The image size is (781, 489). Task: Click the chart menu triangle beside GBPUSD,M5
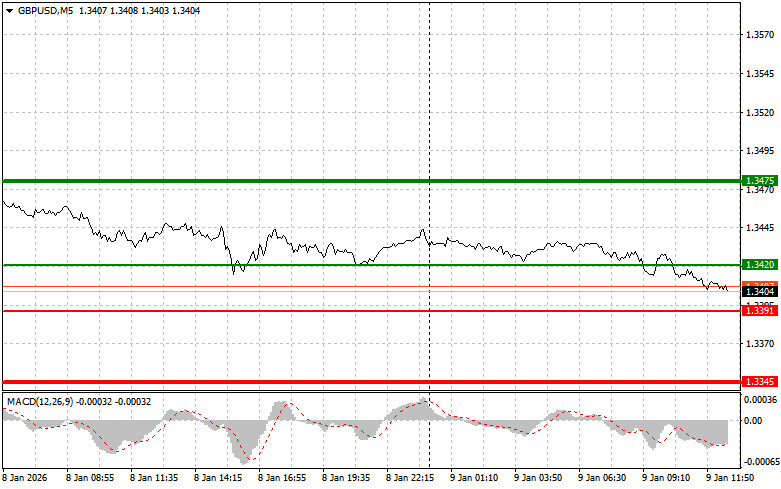[9, 11]
